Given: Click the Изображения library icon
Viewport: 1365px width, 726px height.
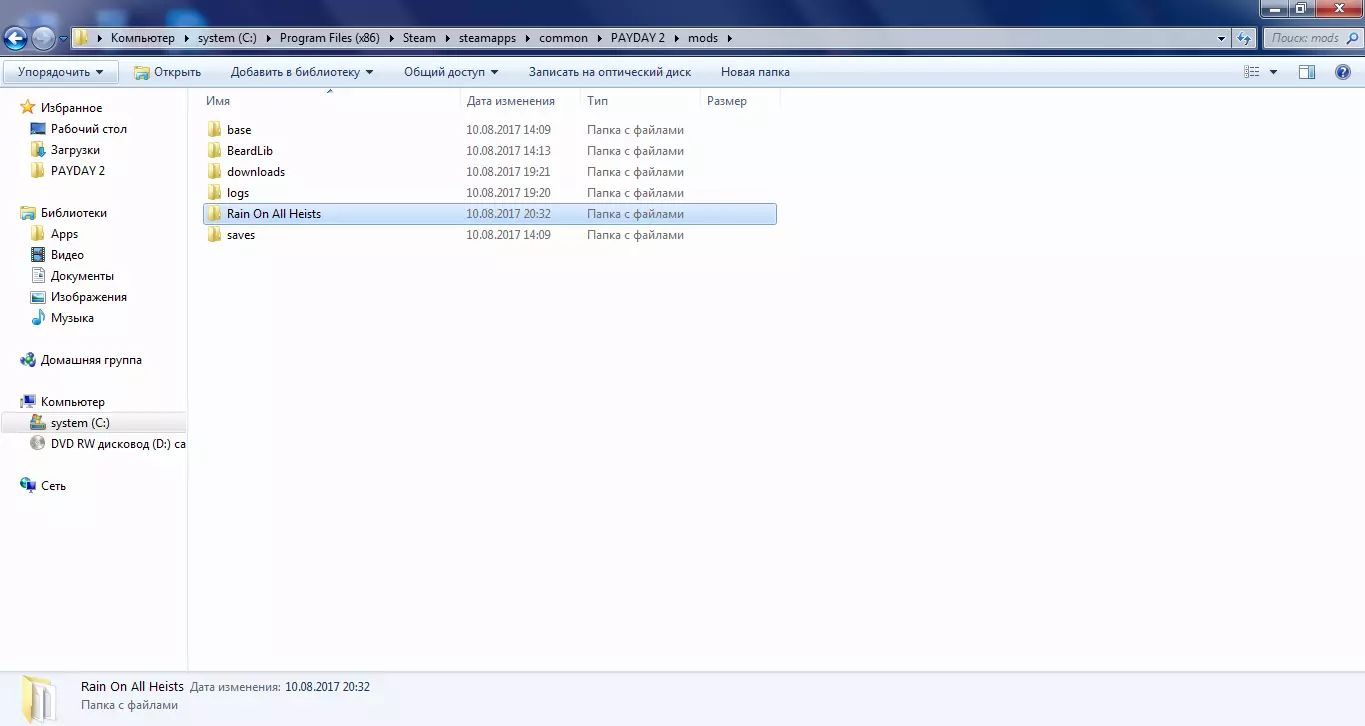Looking at the screenshot, I should click(38, 297).
